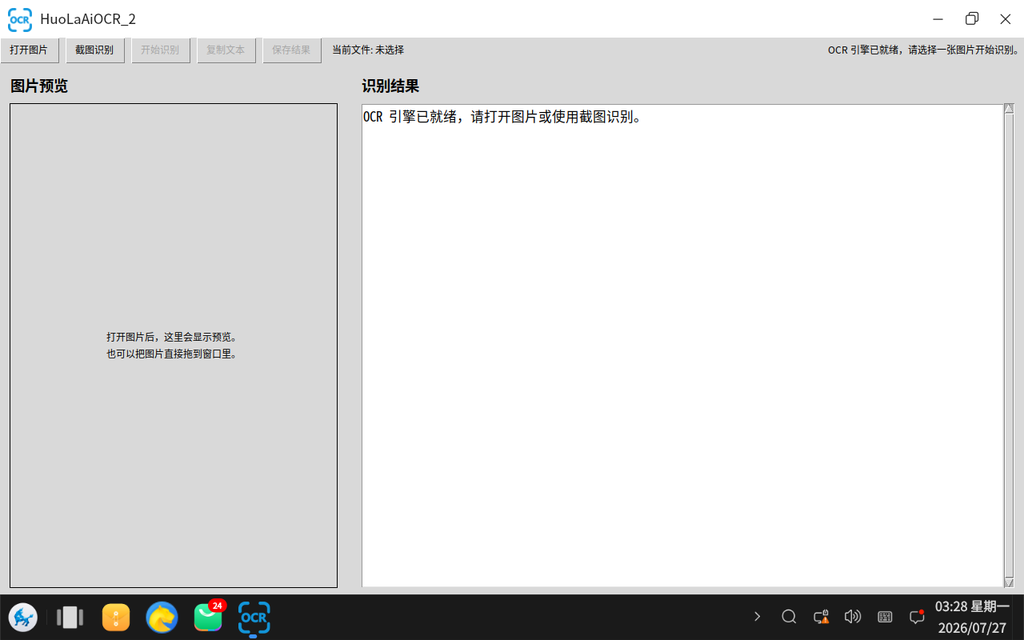Click the 识别结果 heading
This screenshot has height=640, width=1024.
391,86
